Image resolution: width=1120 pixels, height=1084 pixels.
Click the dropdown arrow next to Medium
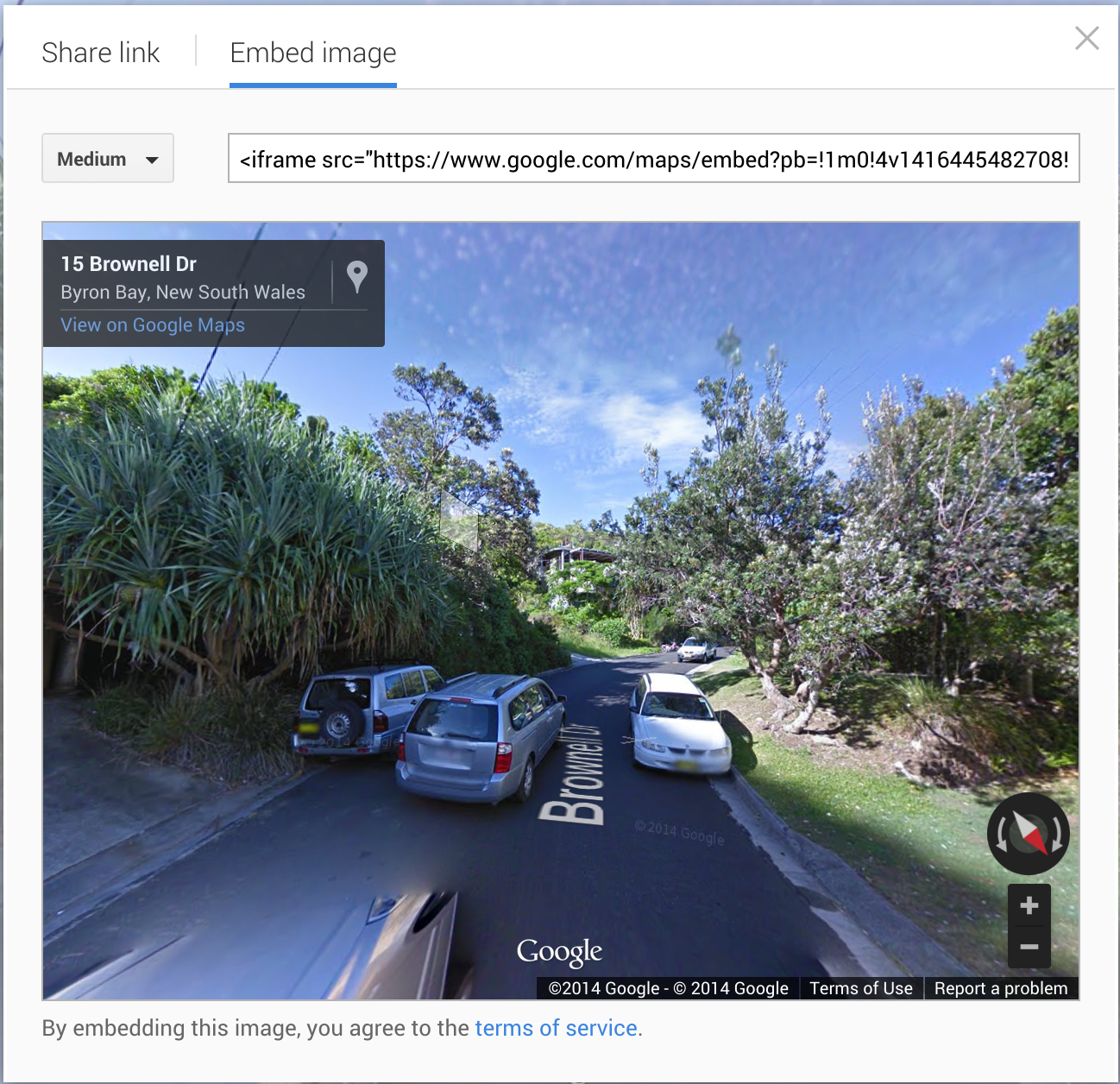point(153,160)
